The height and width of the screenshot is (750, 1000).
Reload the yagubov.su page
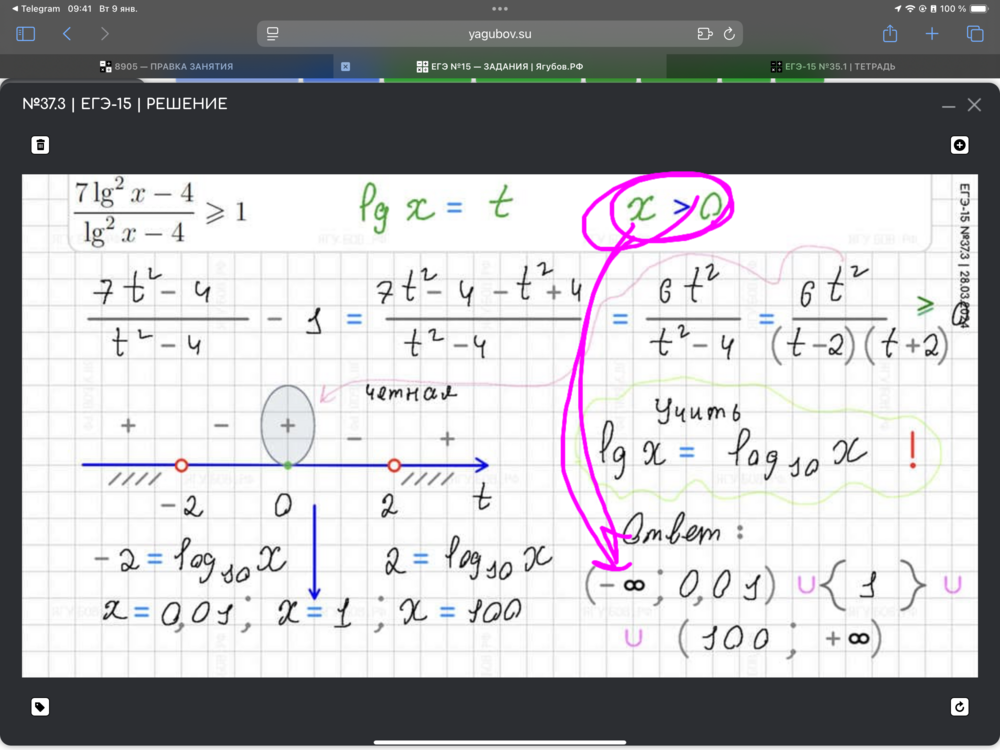pyautogui.click(x=729, y=34)
